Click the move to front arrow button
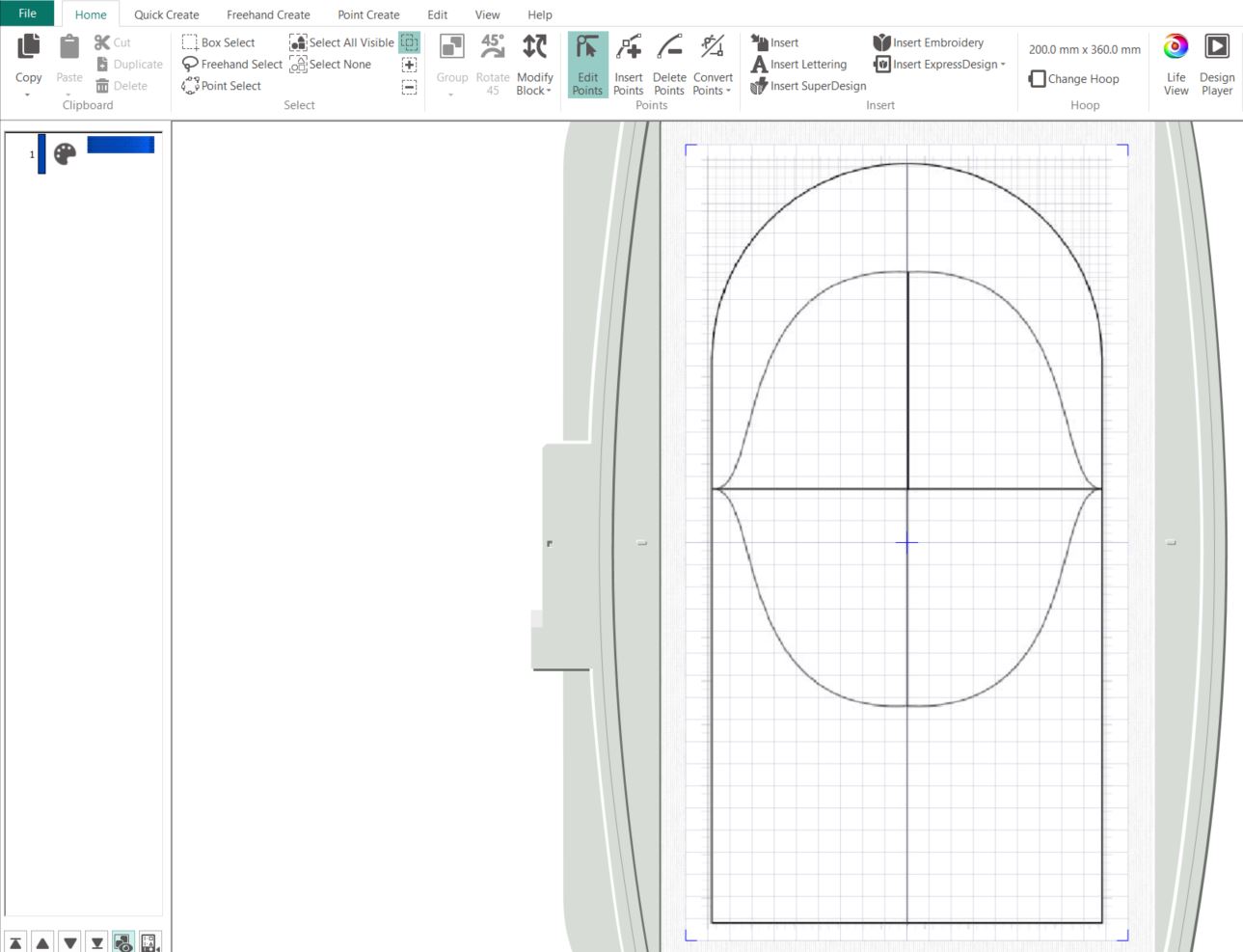Screen dimensions: 1243x952 [x=96, y=942]
